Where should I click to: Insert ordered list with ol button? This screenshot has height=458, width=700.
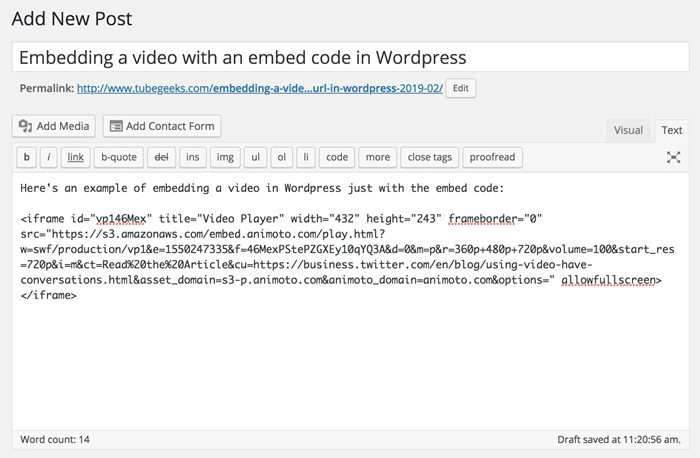tap(282, 157)
